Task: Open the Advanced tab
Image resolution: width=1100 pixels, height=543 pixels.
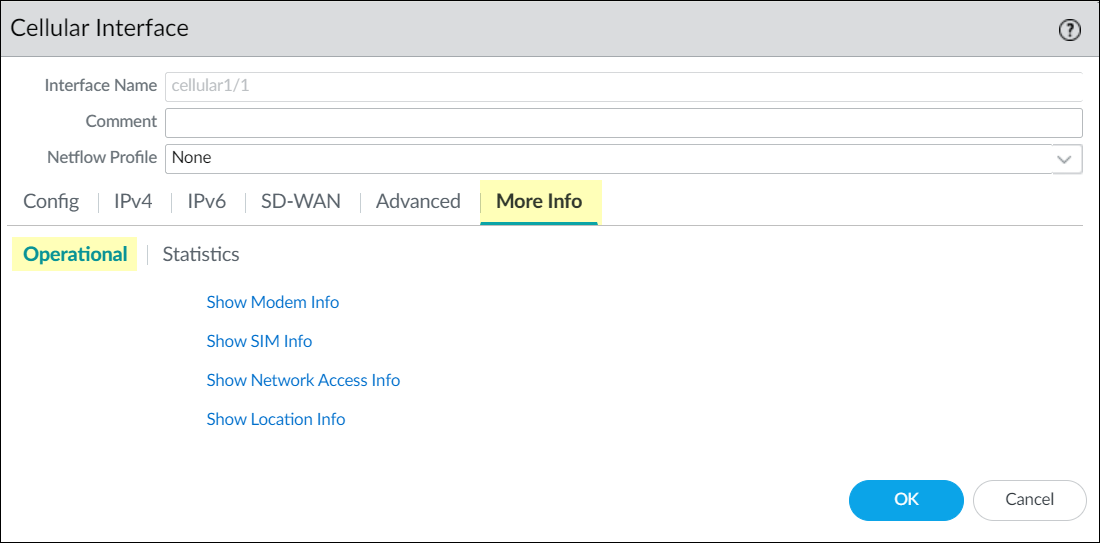Action: tap(418, 201)
